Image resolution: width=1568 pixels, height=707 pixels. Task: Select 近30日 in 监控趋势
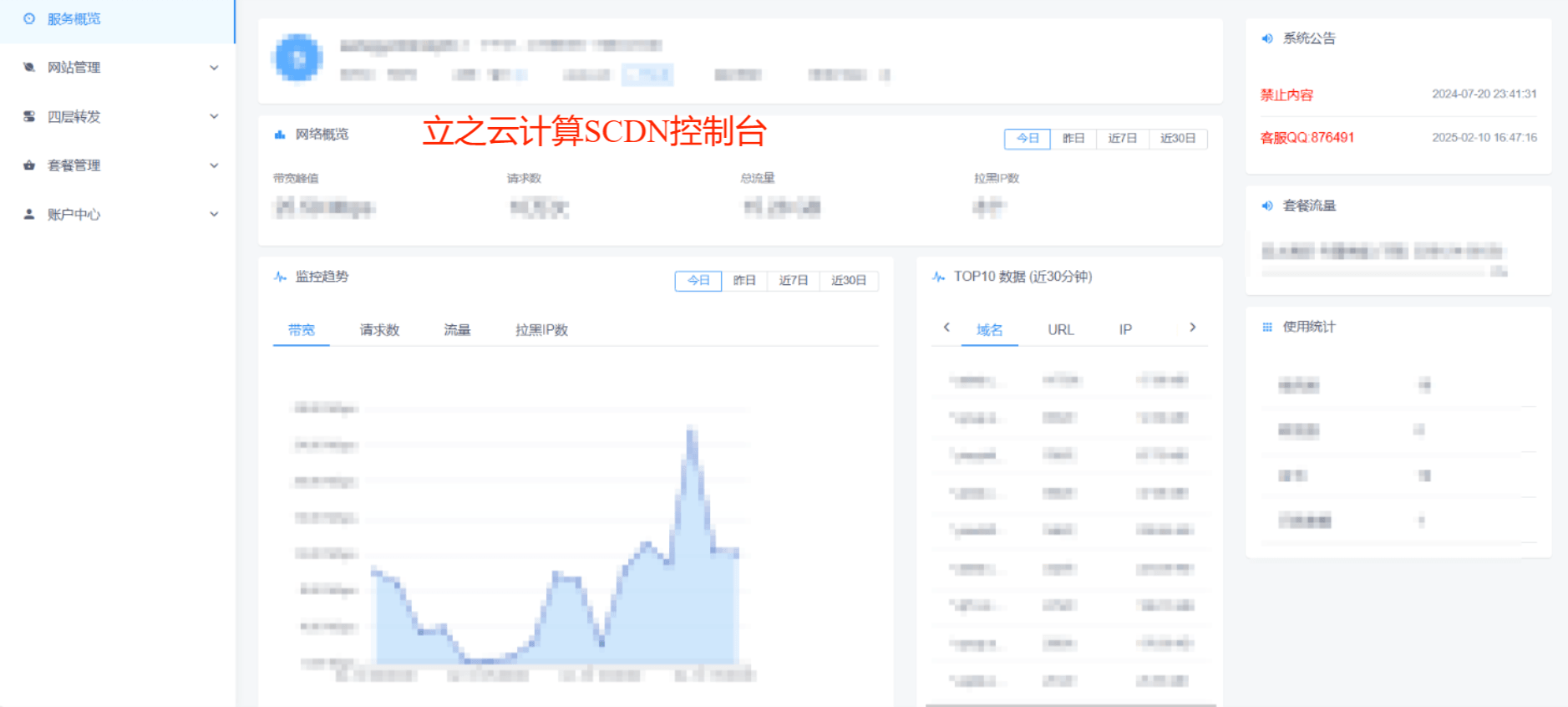coord(849,281)
